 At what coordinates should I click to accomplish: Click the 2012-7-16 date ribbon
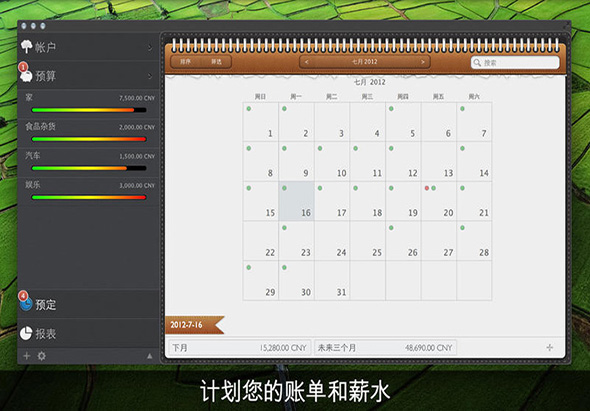point(195,325)
